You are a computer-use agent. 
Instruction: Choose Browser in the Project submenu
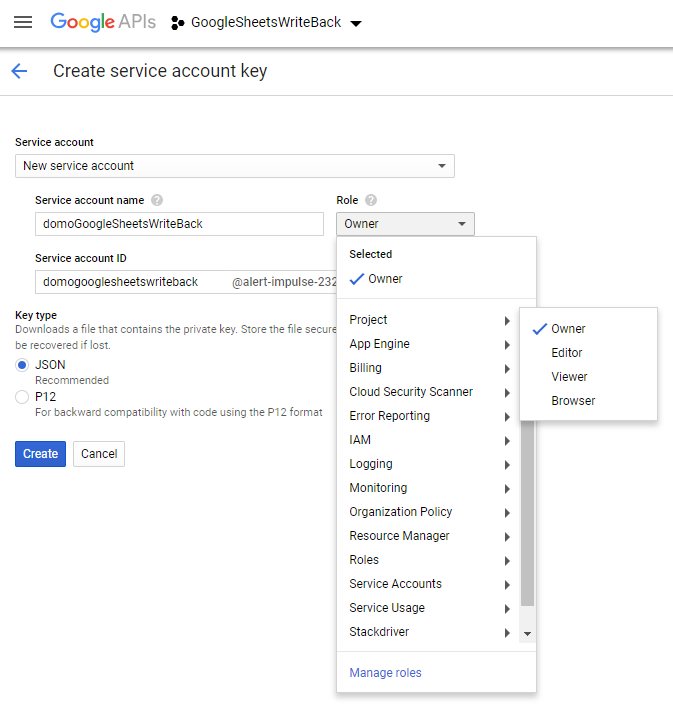tap(589, 401)
